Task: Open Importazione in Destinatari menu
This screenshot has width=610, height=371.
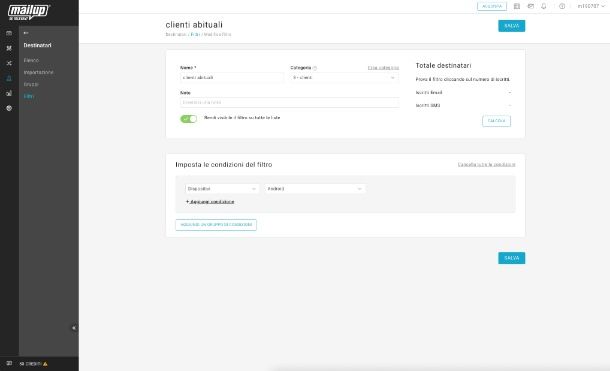Action: click(39, 72)
